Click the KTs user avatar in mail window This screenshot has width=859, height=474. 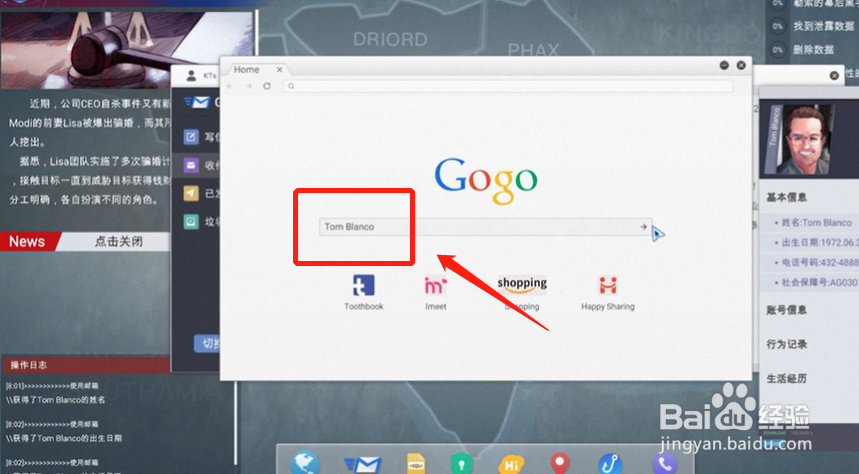(x=191, y=76)
